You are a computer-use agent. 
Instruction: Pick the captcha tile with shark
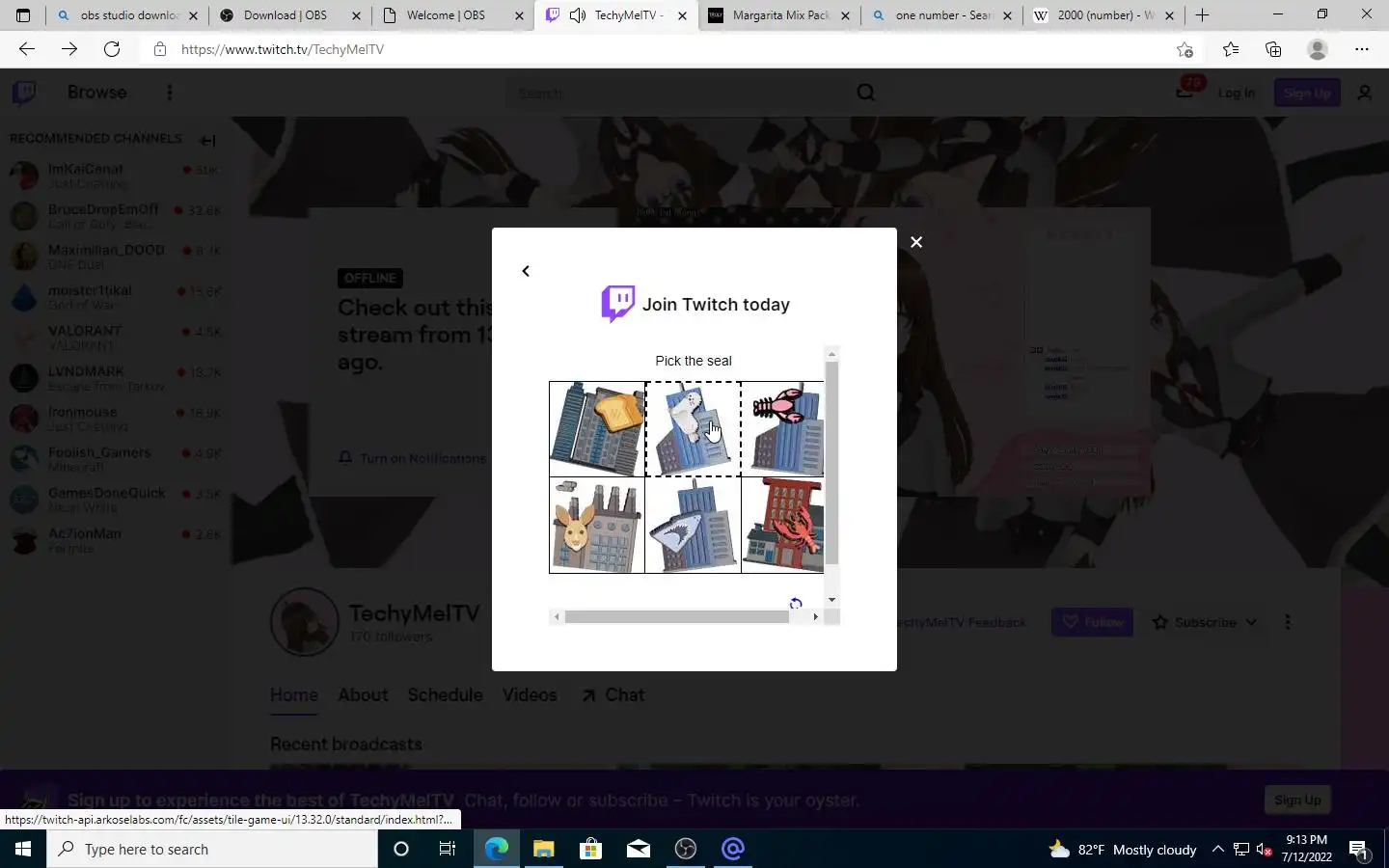pyautogui.click(x=694, y=526)
